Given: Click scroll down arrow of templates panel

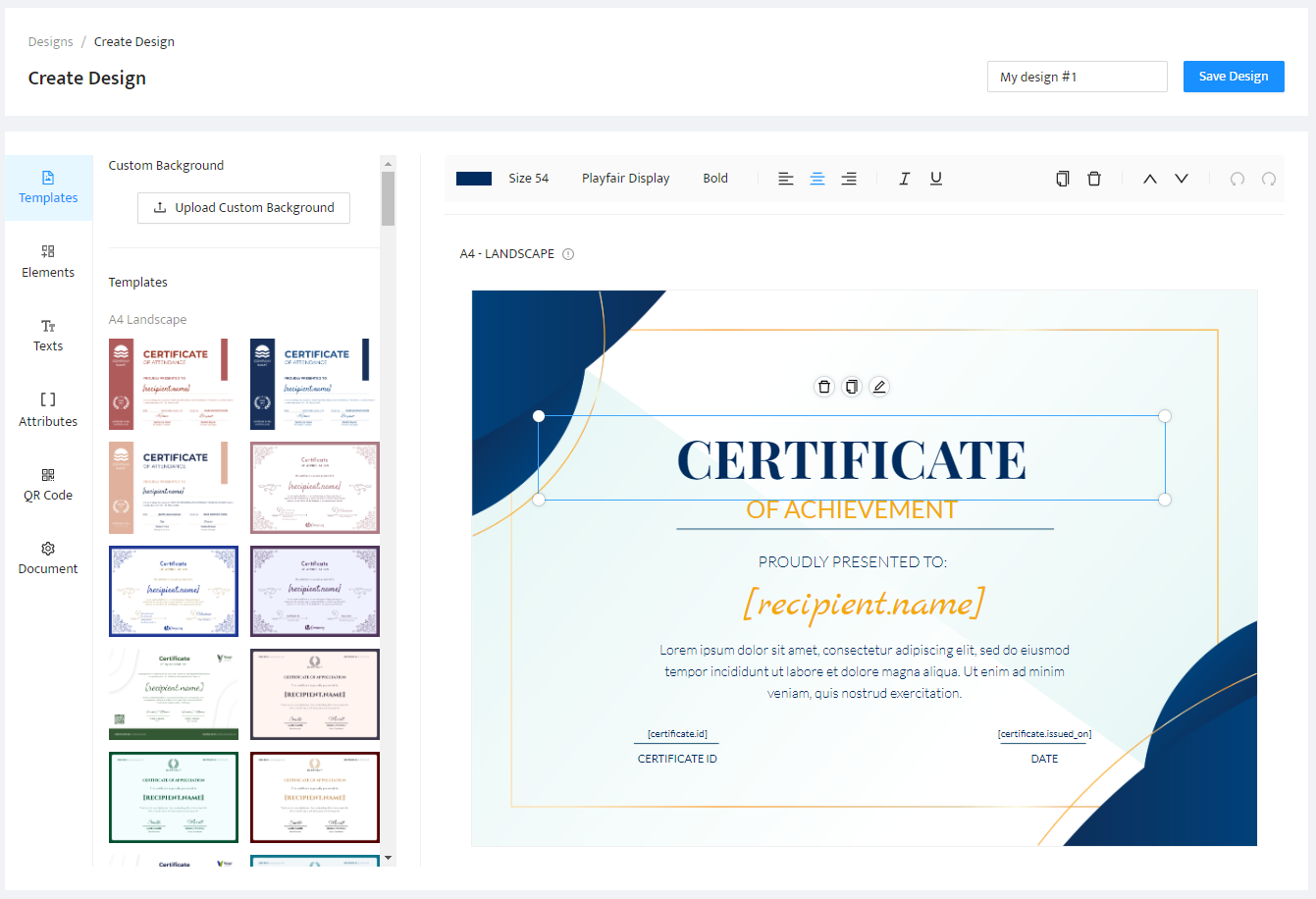Looking at the screenshot, I should tap(388, 858).
